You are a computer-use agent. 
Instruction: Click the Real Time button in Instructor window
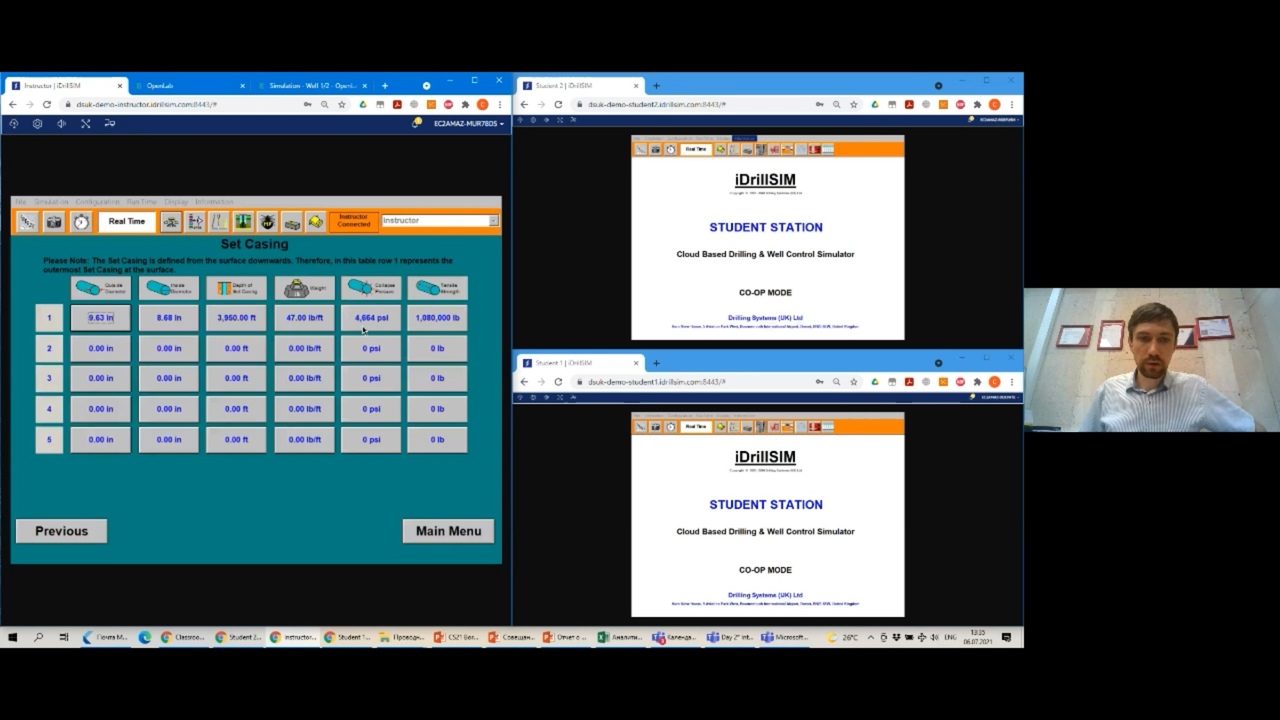click(x=127, y=222)
